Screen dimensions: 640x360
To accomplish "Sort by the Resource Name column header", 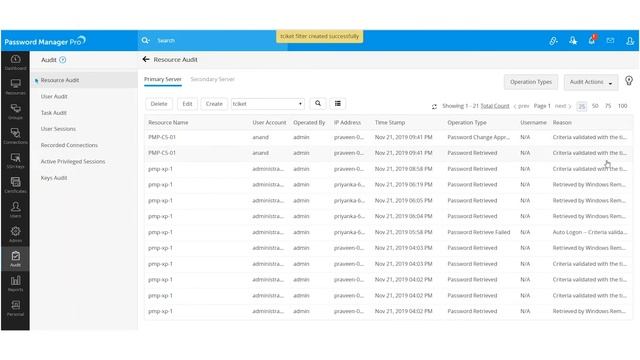I will click(x=168, y=122).
